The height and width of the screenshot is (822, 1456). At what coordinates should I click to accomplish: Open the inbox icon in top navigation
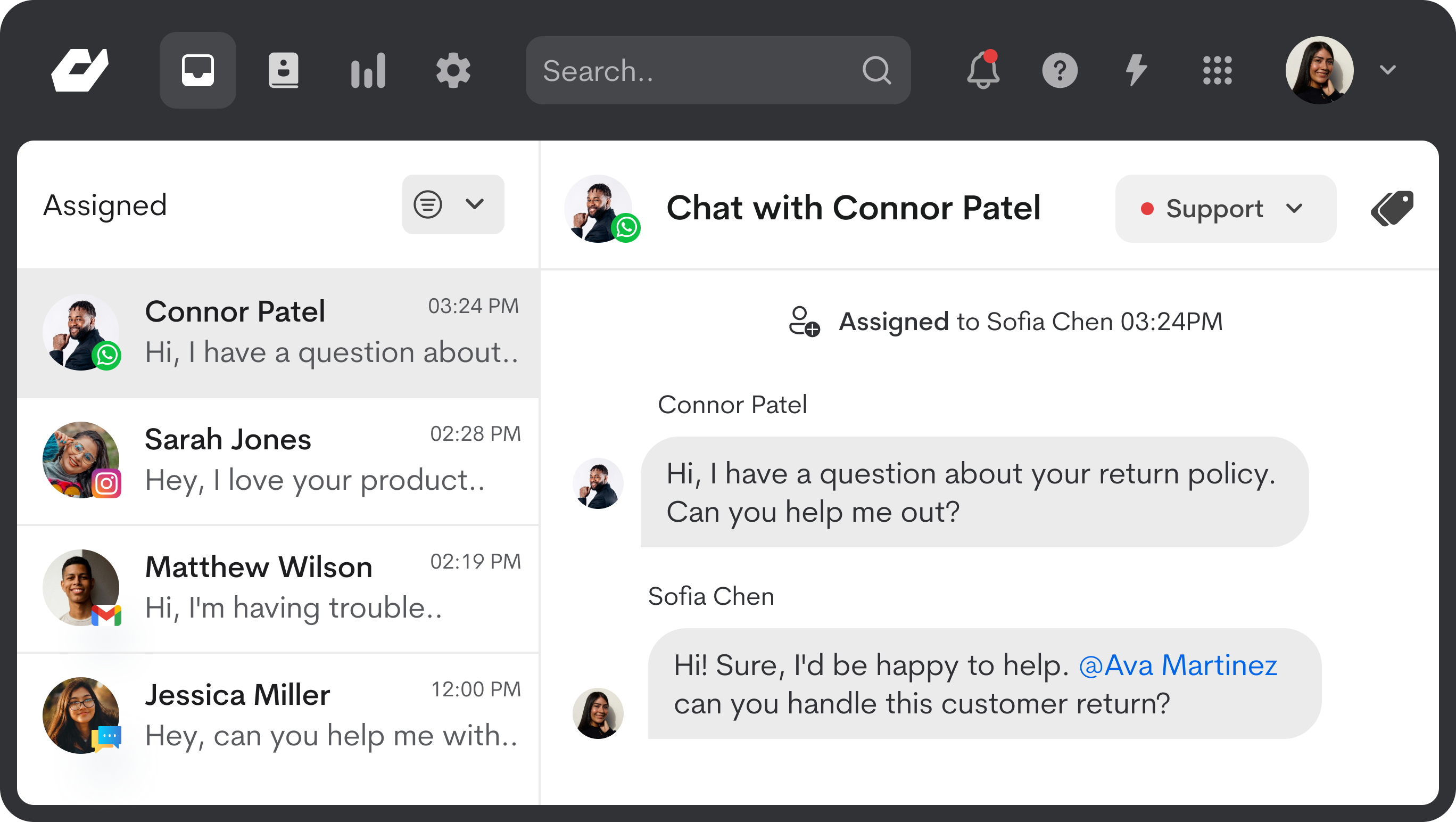tap(197, 70)
